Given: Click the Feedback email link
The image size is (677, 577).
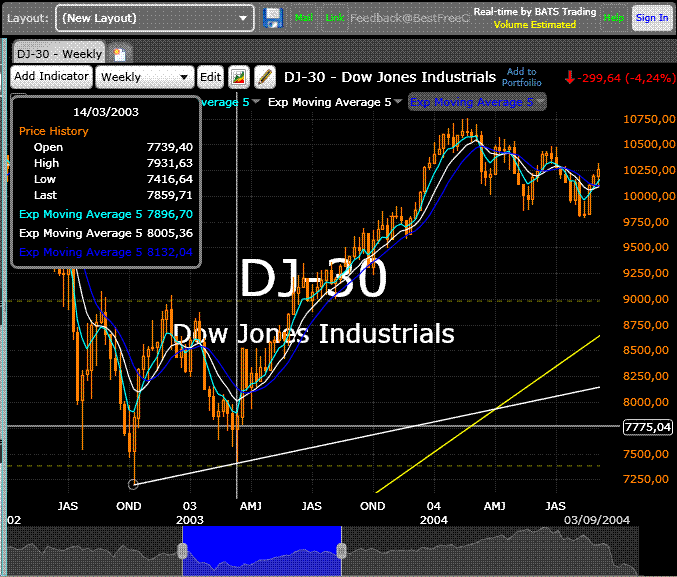Looking at the screenshot, I should [x=409, y=18].
